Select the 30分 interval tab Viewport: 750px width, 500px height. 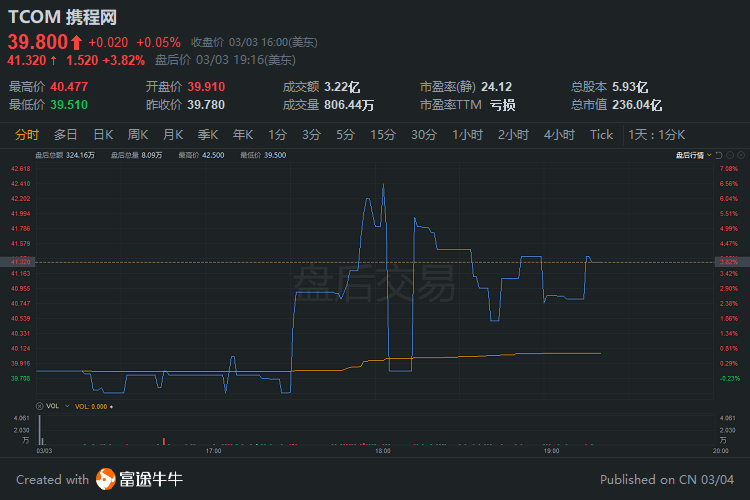pos(424,135)
